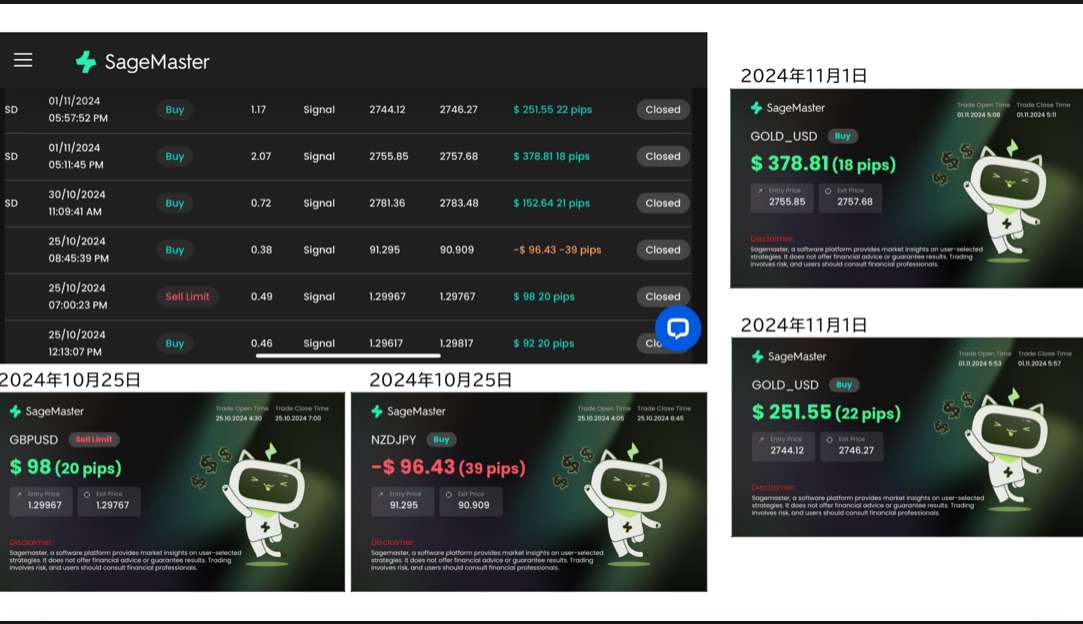The image size is (1083, 624).
Task: Click the Buy tag on the $378.81 GOLD_USD card
Action: tap(843, 136)
